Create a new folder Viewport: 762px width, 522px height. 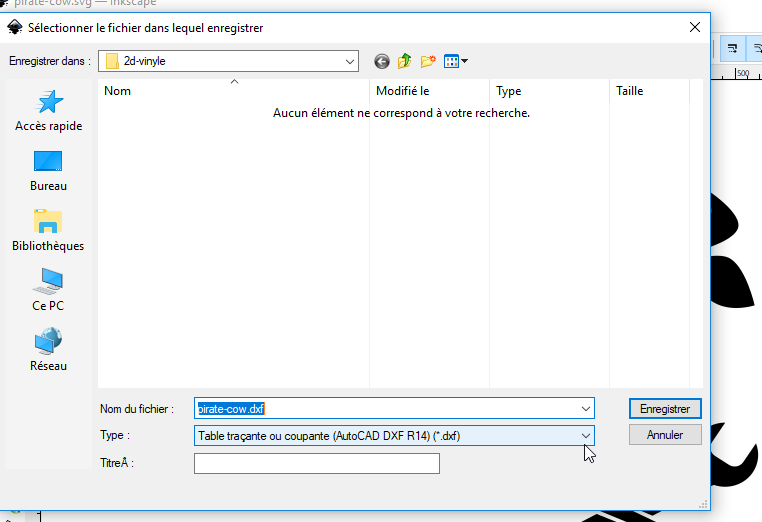[x=428, y=61]
